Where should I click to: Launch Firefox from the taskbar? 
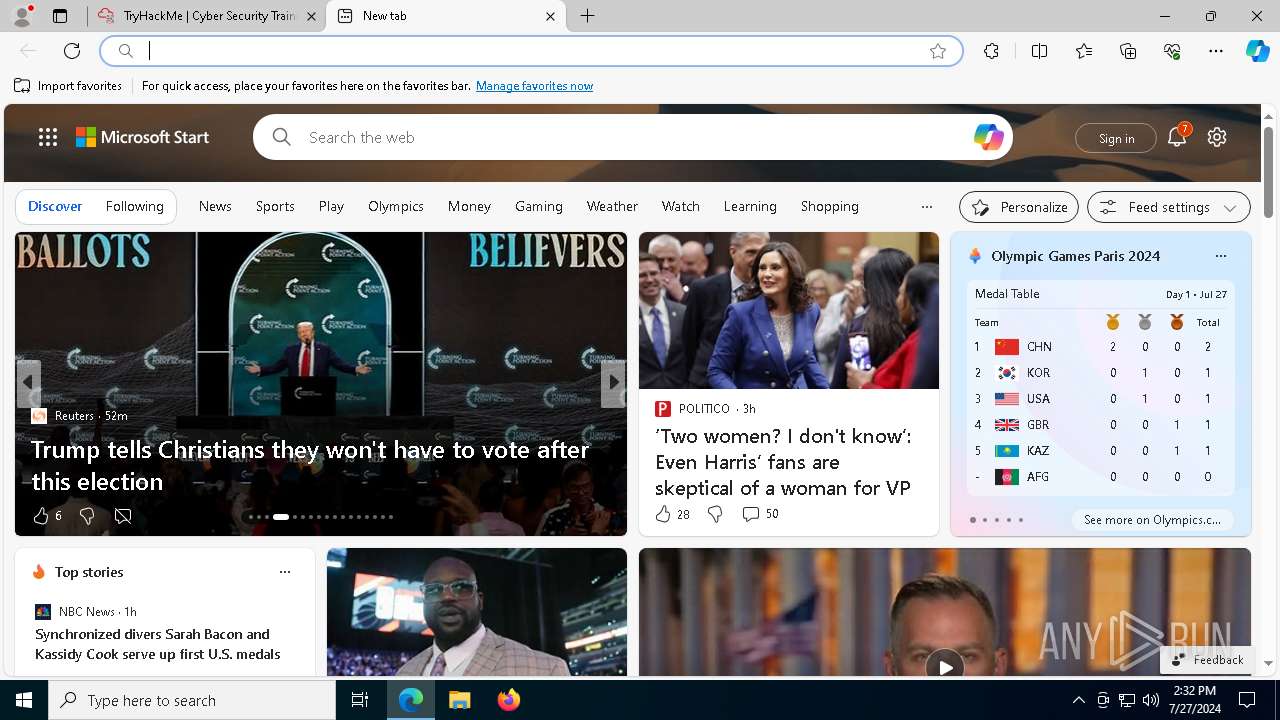508,700
